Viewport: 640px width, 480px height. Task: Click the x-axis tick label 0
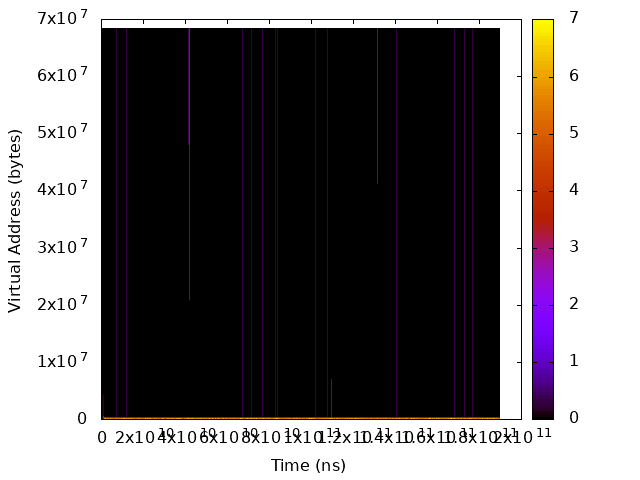tap(101, 437)
